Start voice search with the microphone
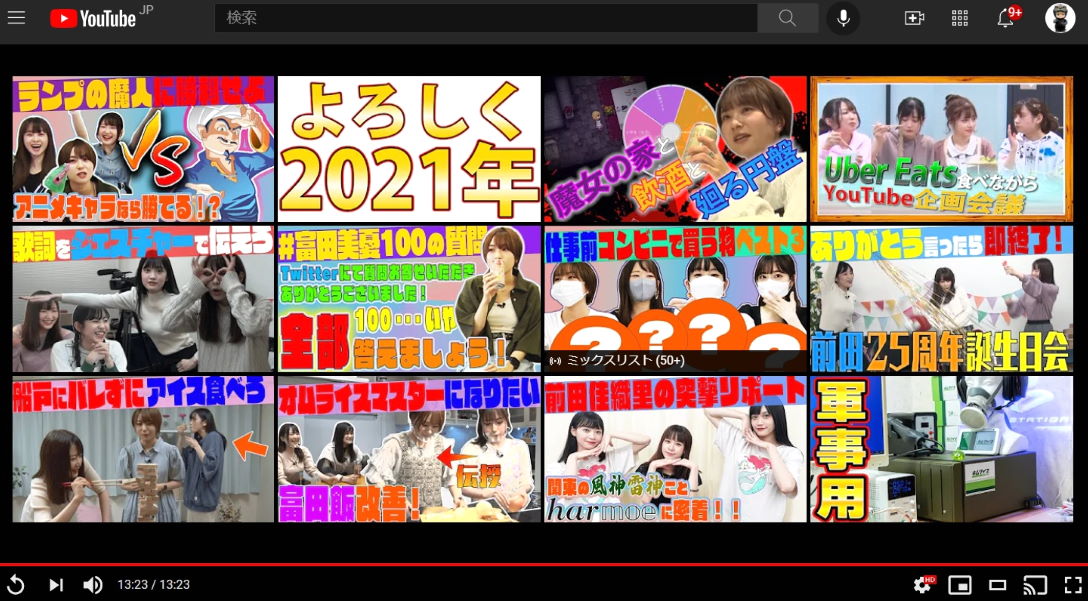Image resolution: width=1088 pixels, height=601 pixels. [843, 18]
